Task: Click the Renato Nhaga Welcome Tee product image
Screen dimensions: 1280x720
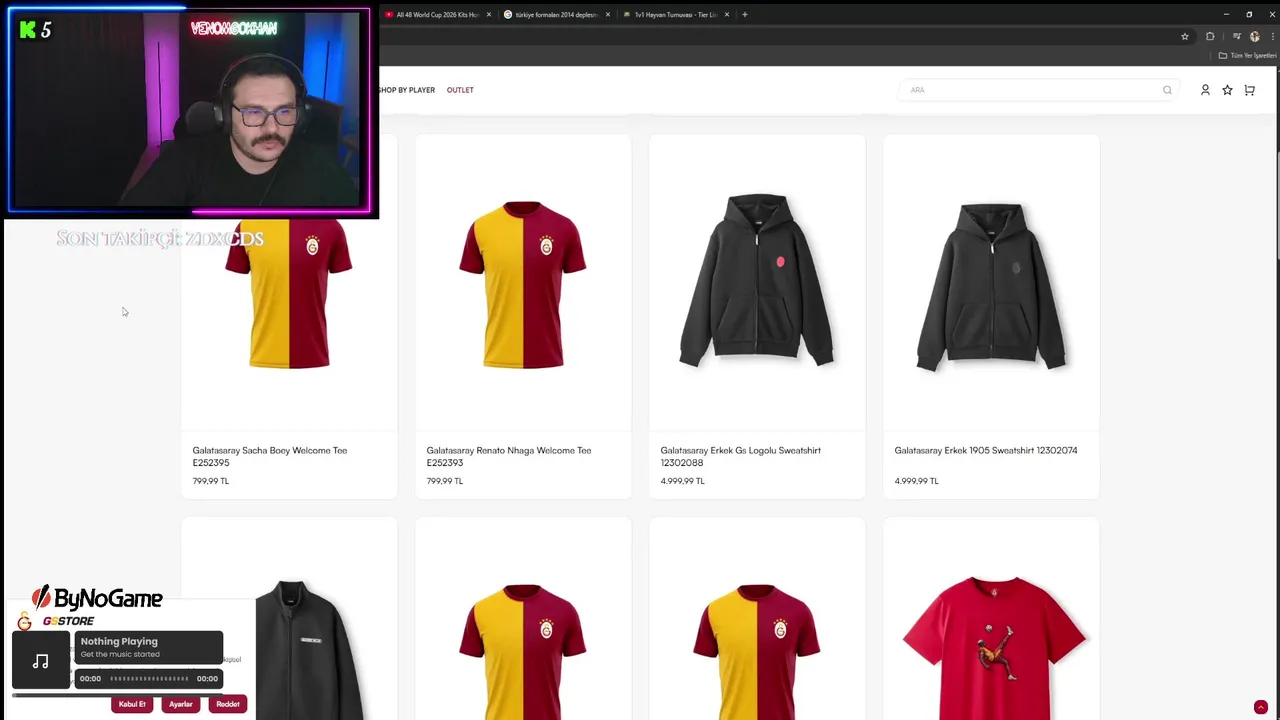Action: [x=523, y=284]
